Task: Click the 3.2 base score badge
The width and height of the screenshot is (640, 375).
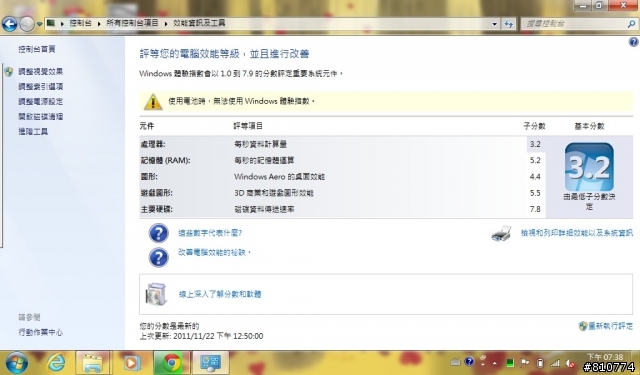Action: pos(589,167)
